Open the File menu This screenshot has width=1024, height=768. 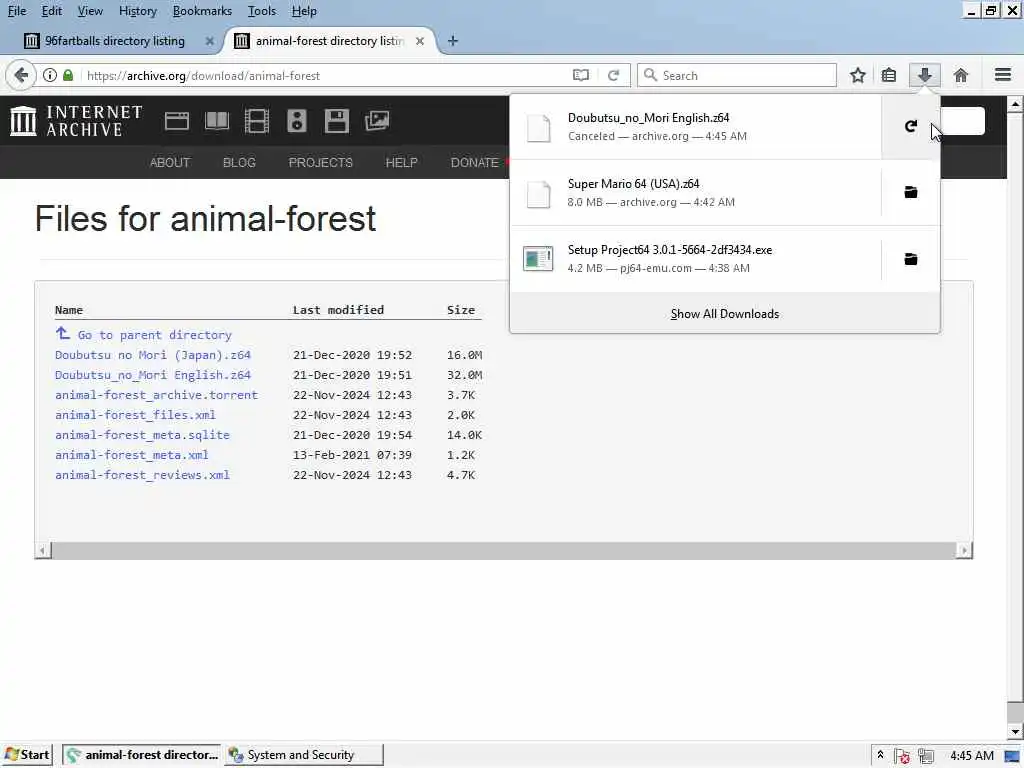coord(17,11)
